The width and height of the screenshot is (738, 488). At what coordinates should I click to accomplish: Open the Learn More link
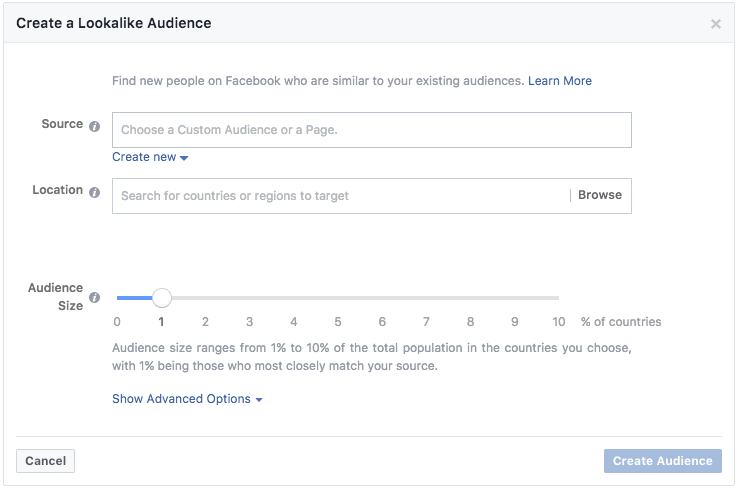point(560,81)
